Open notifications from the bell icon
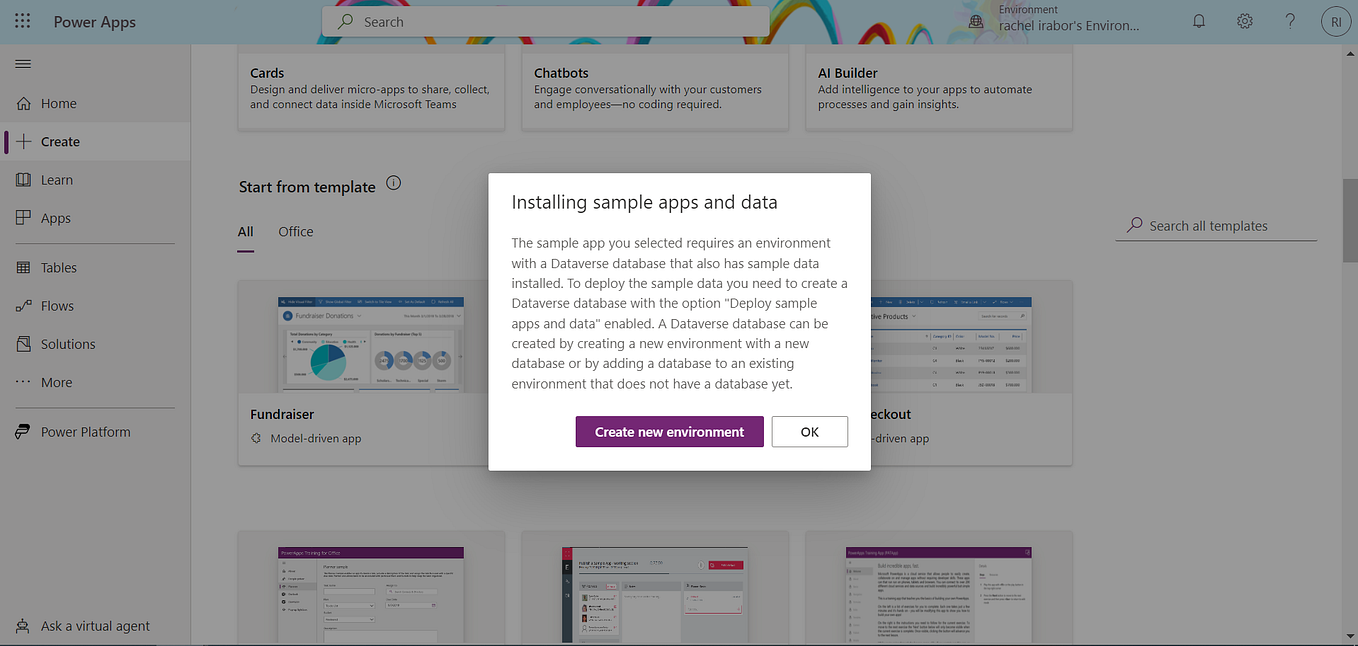Screen dimensions: 1358x646 pos(1198,20)
